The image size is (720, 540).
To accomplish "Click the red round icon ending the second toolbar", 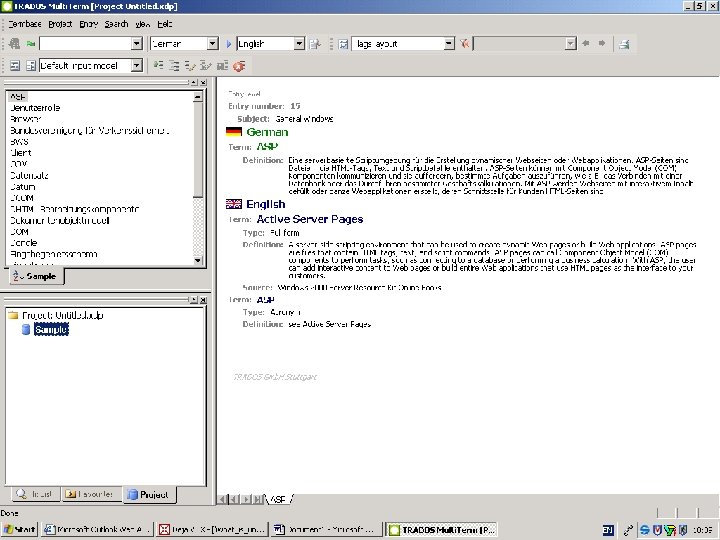I will click(x=239, y=66).
